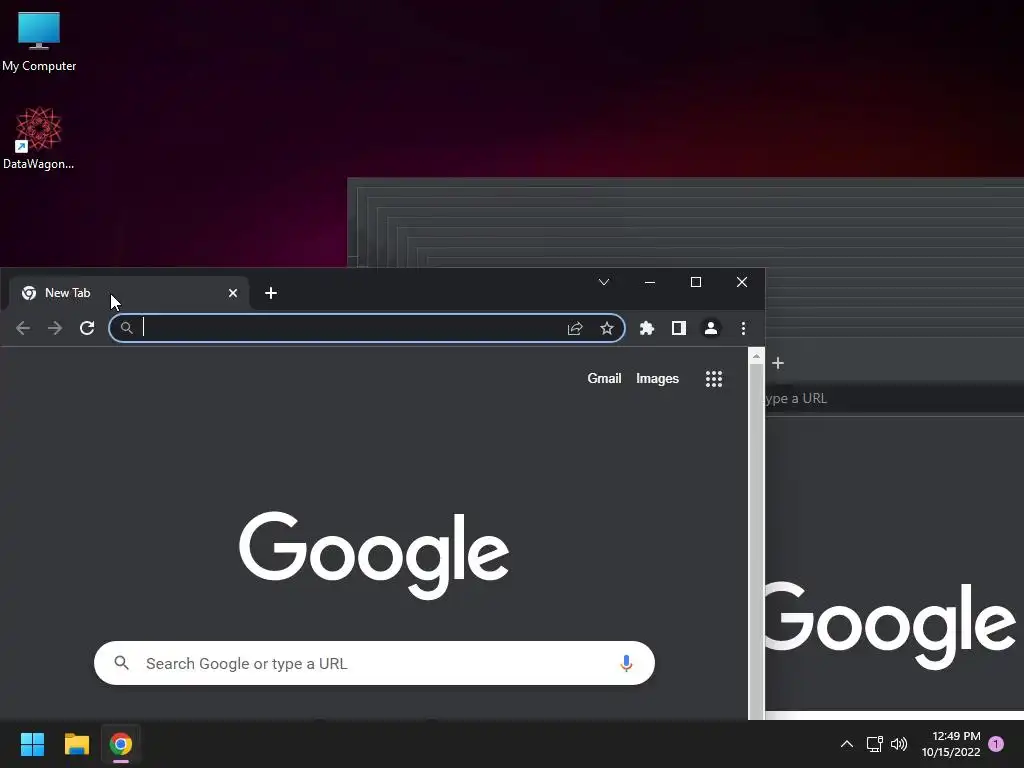Click the search icon in the address bar
1024x768 pixels.
[x=127, y=328]
